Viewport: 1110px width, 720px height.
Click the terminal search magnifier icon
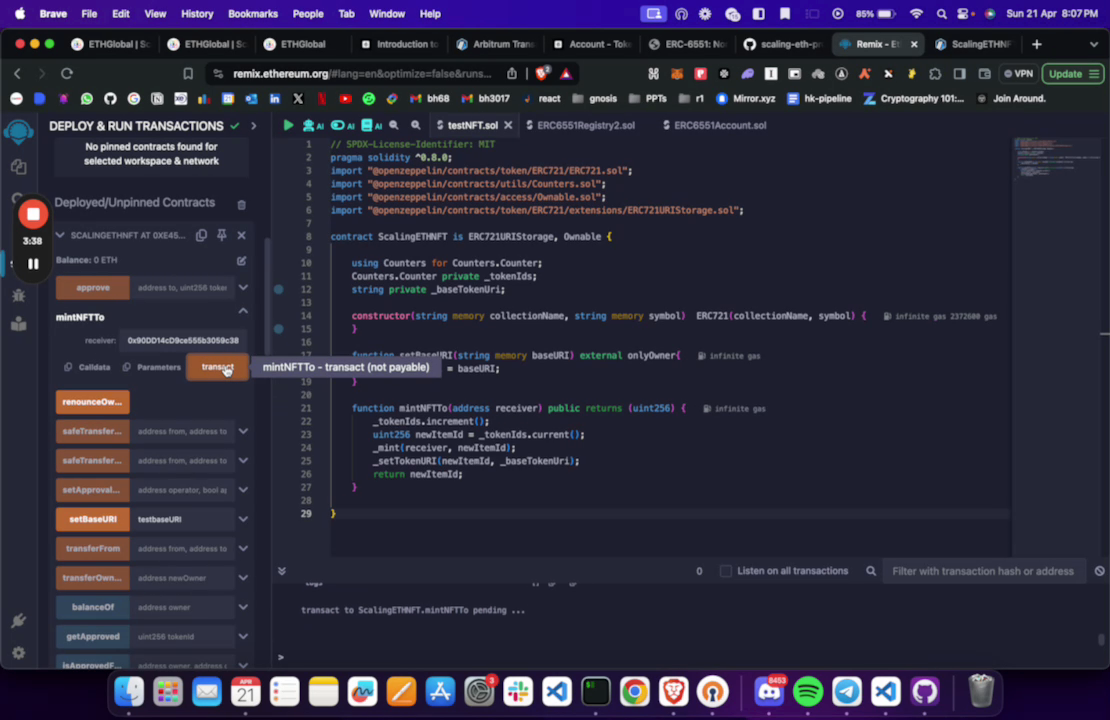[871, 571]
